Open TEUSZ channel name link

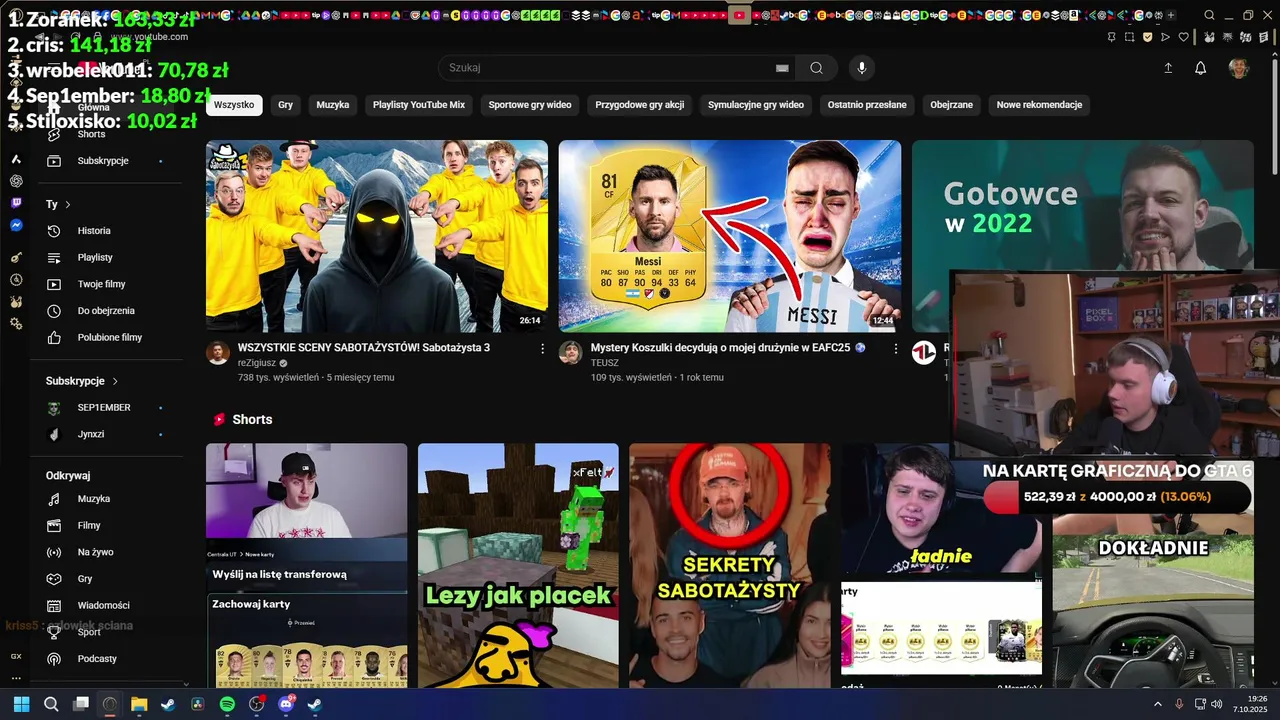point(605,363)
